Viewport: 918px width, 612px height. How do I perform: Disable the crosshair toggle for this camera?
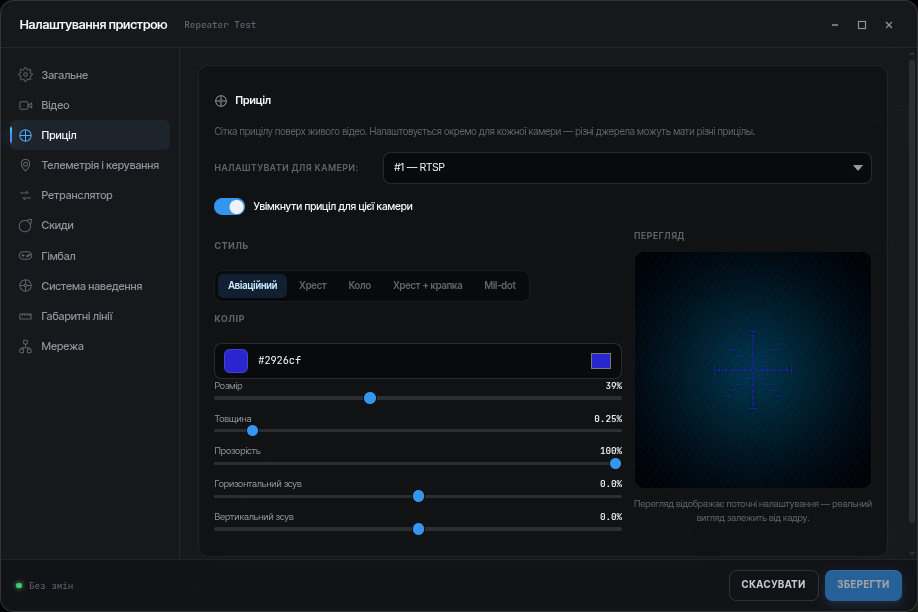coord(230,207)
